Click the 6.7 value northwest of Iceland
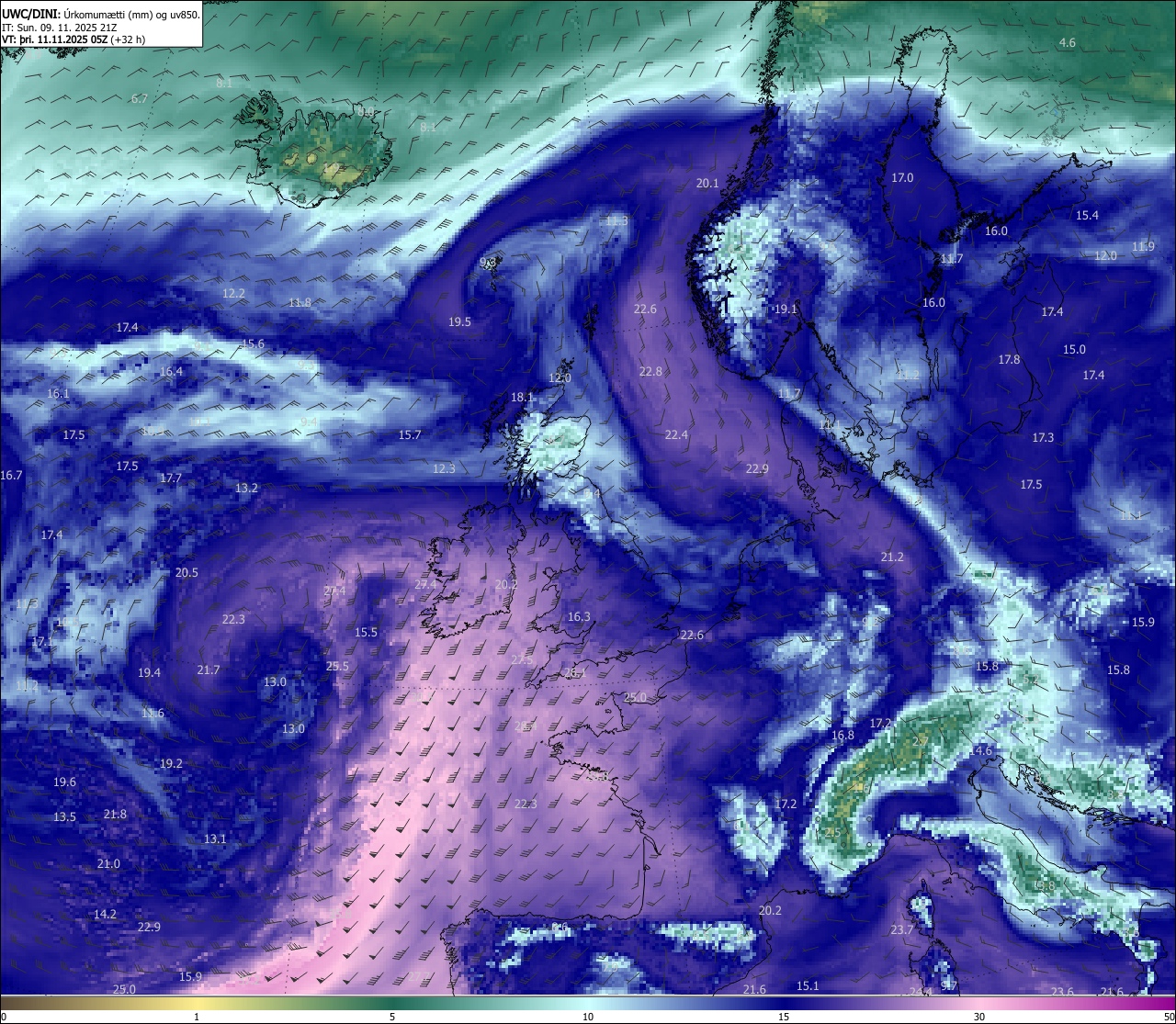 (139, 98)
